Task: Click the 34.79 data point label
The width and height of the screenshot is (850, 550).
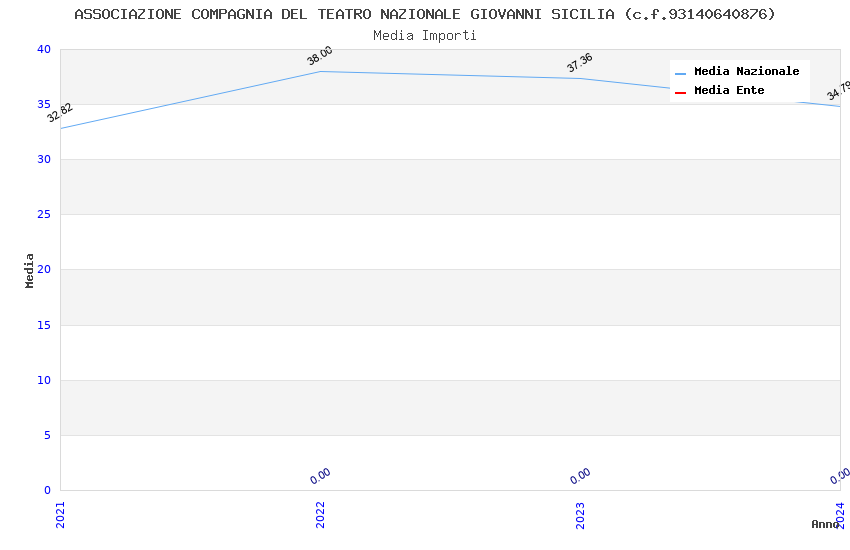Action: [839, 91]
